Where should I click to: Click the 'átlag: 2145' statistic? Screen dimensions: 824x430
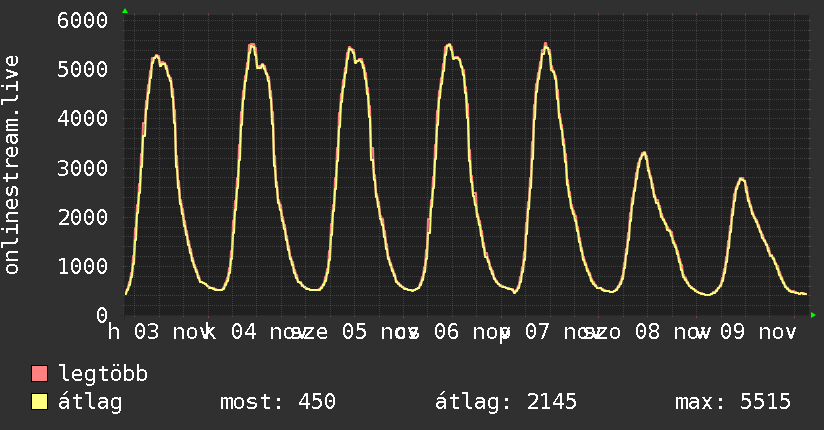coord(506,402)
